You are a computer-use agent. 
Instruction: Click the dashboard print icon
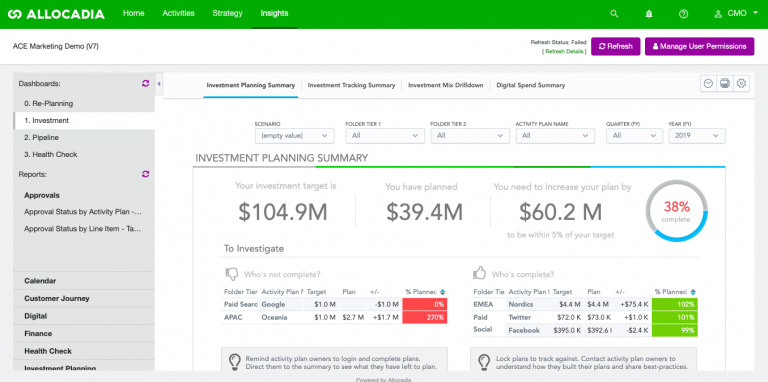click(725, 84)
